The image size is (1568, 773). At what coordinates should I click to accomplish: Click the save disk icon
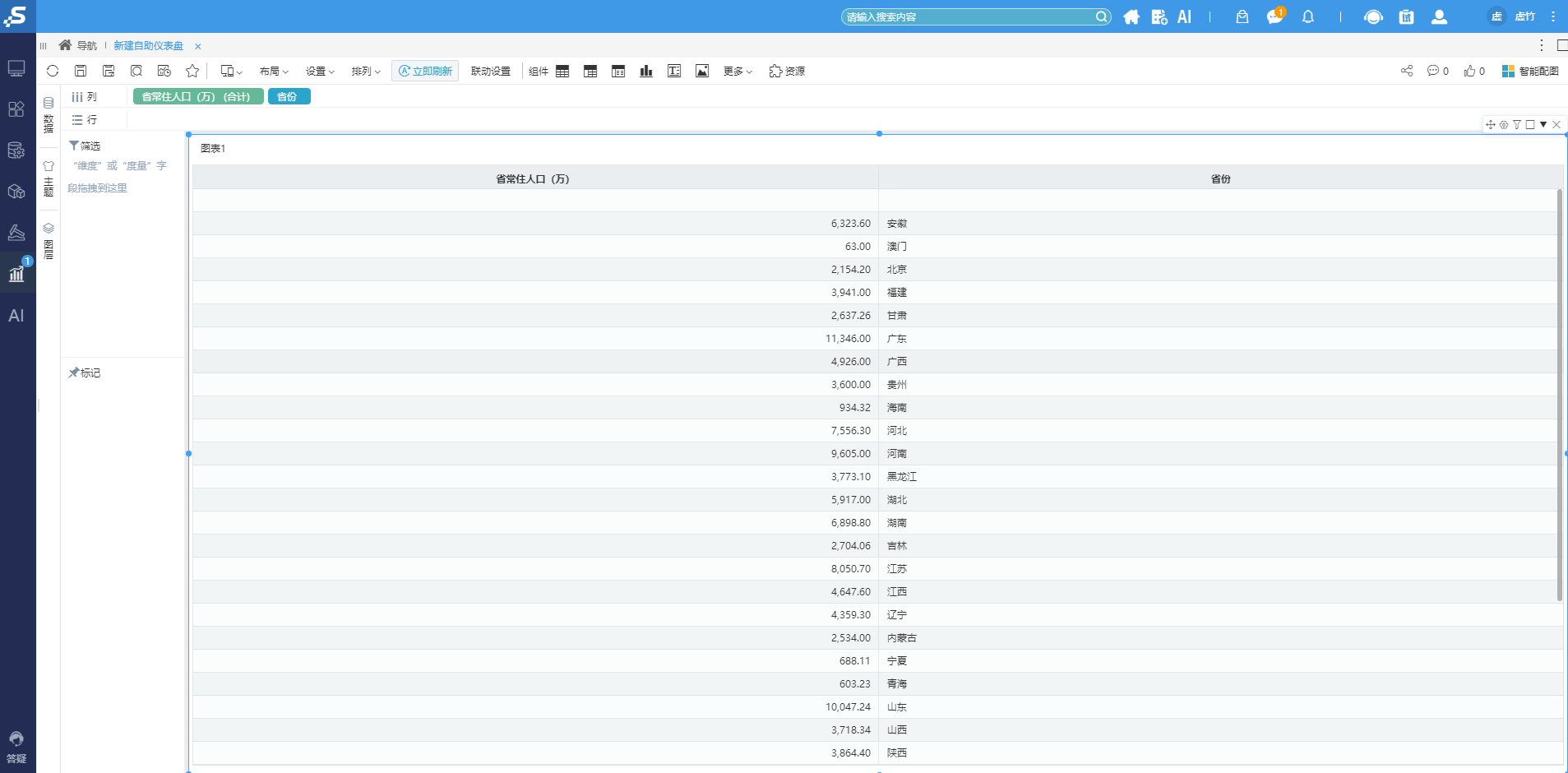pyautogui.click(x=81, y=71)
